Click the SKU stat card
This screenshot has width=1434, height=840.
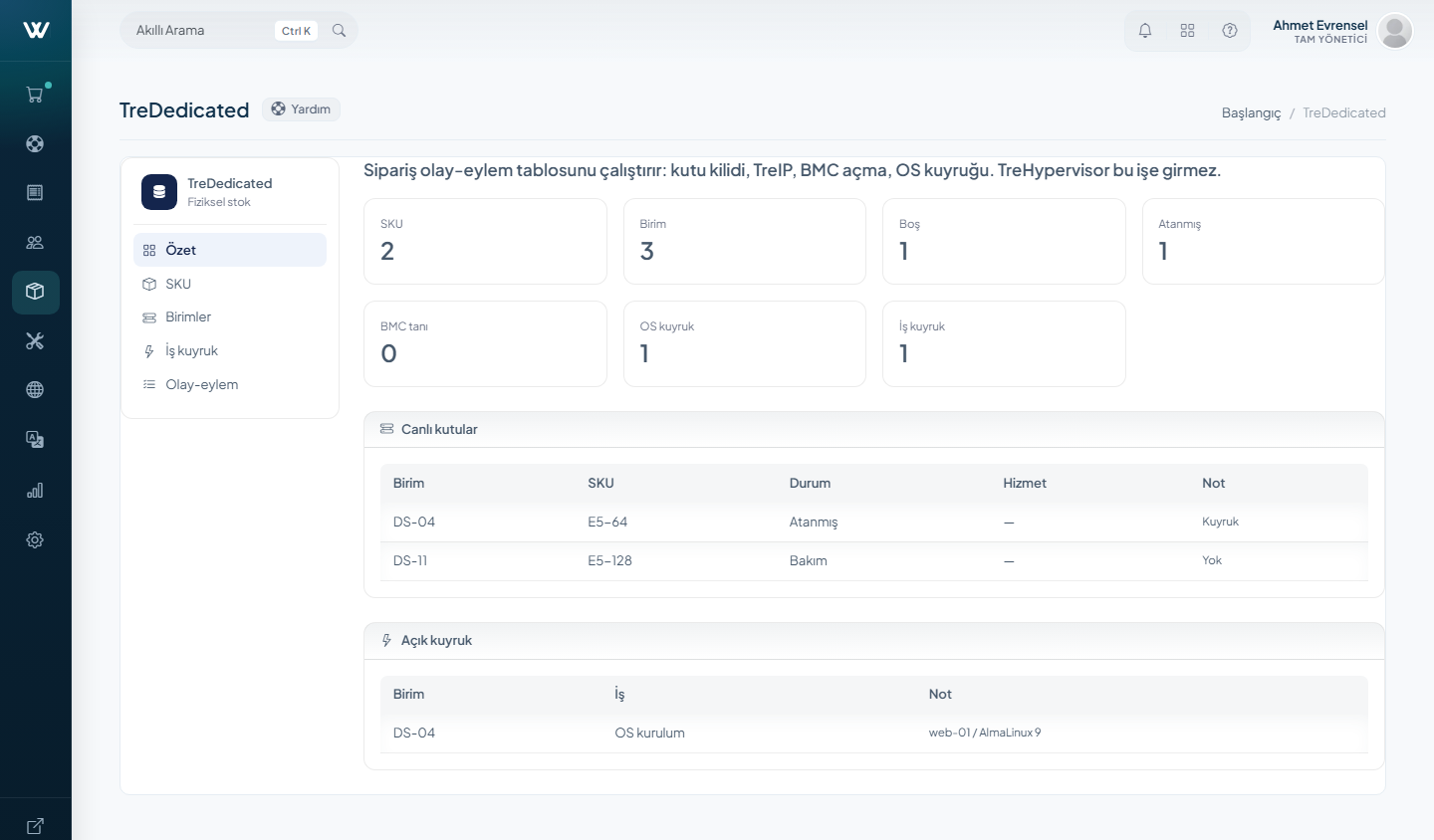pyautogui.click(x=485, y=242)
